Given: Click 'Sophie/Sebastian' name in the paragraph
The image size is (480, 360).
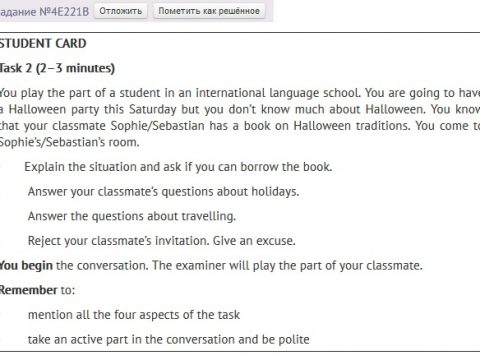Looking at the screenshot, I should tap(157, 126).
